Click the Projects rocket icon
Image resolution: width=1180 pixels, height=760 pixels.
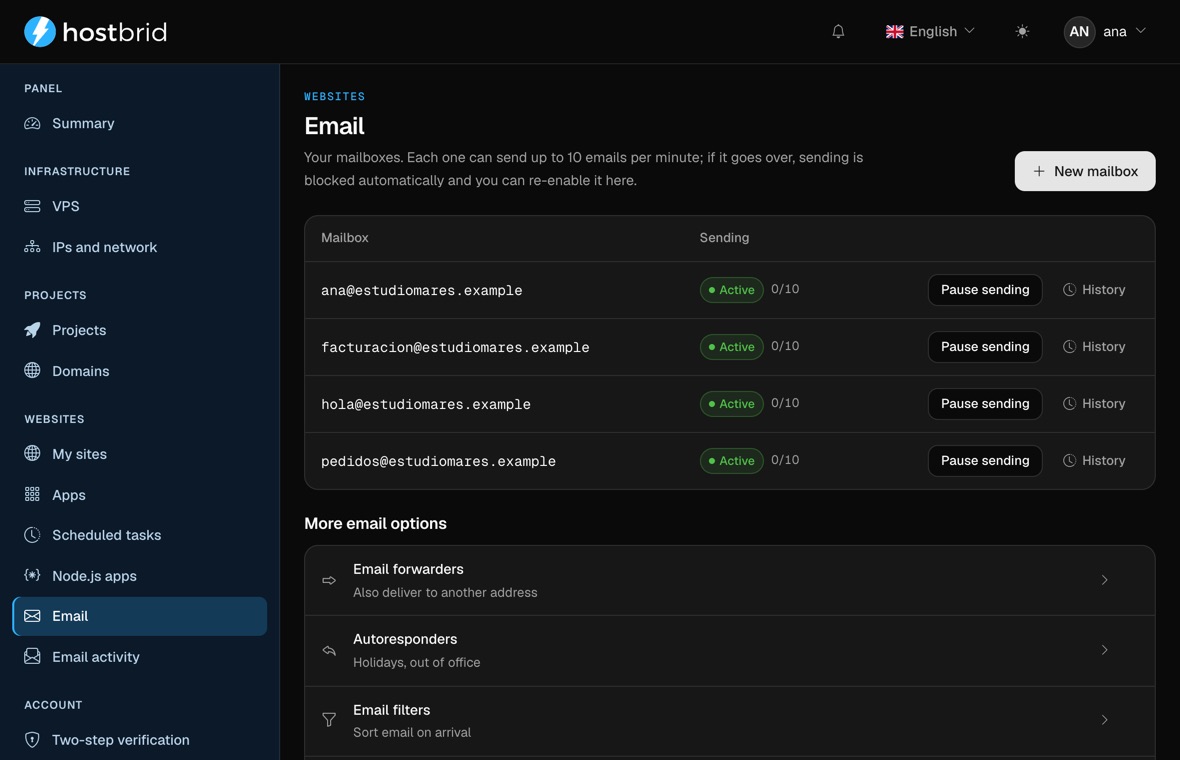32,330
